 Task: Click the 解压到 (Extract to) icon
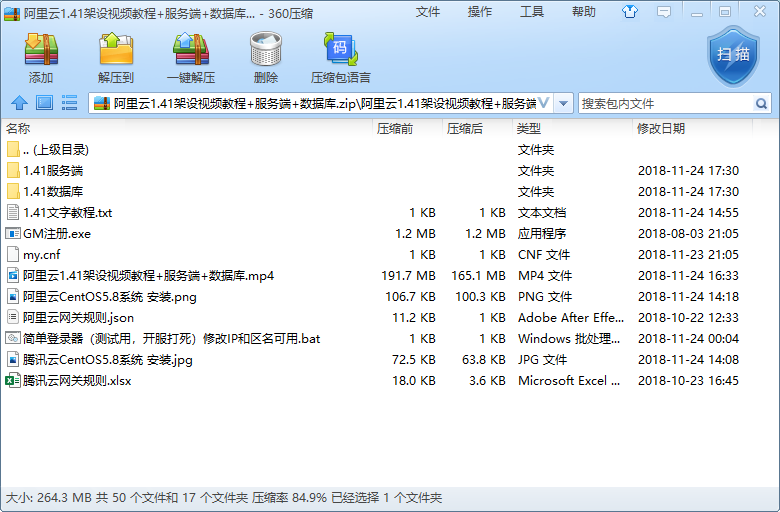tap(116, 49)
